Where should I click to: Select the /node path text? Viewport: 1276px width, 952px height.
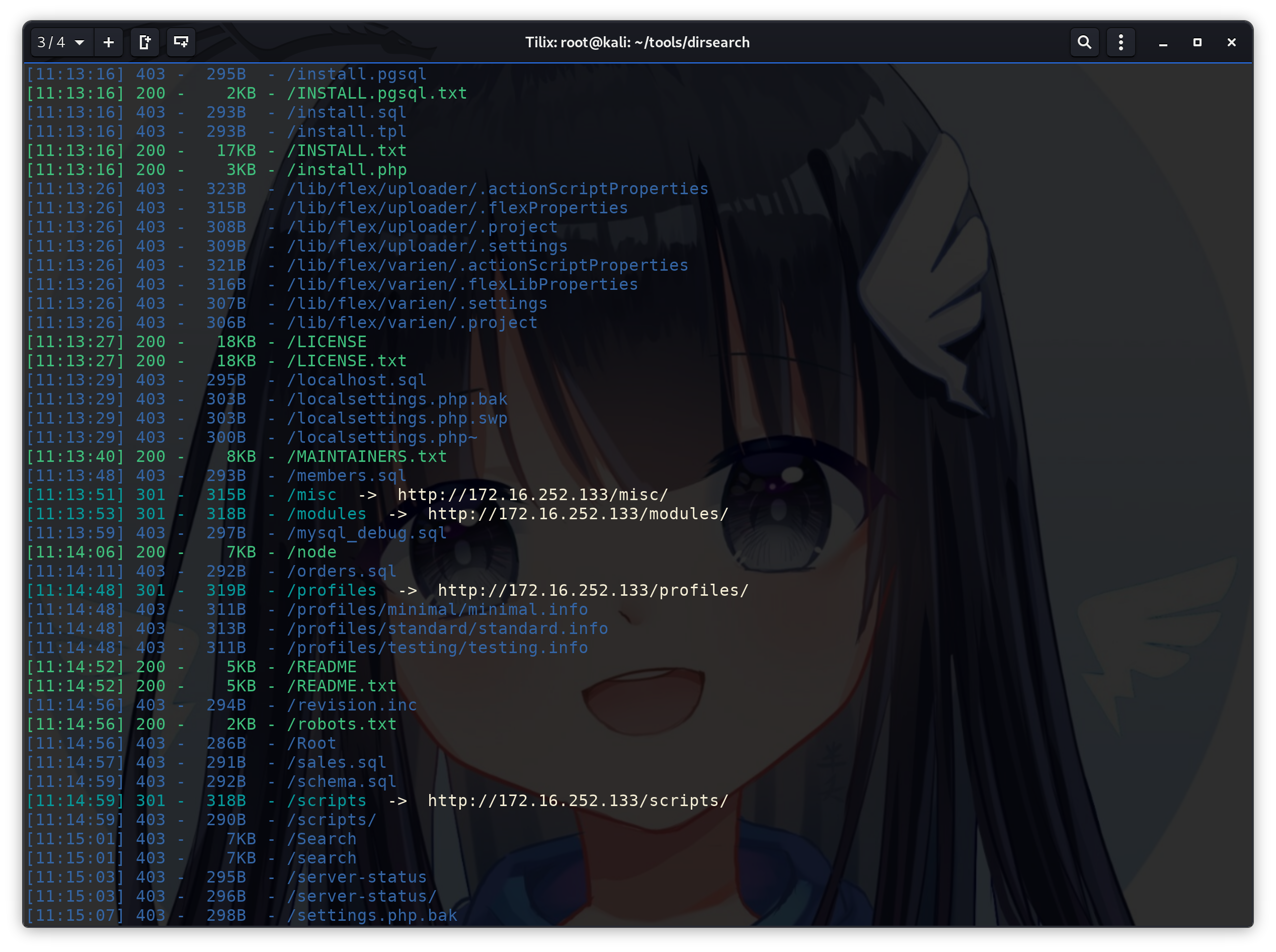tap(311, 552)
